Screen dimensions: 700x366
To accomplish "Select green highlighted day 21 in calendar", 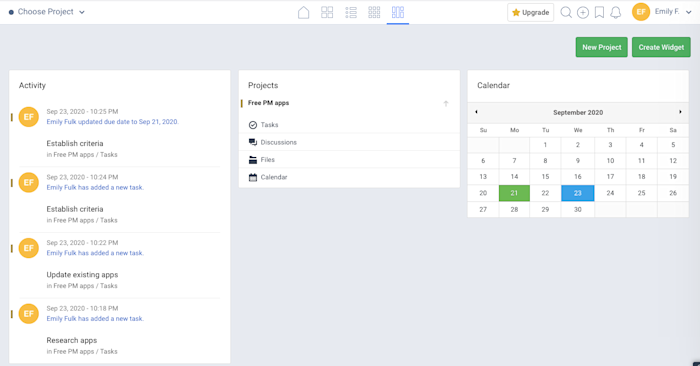I will (514, 193).
